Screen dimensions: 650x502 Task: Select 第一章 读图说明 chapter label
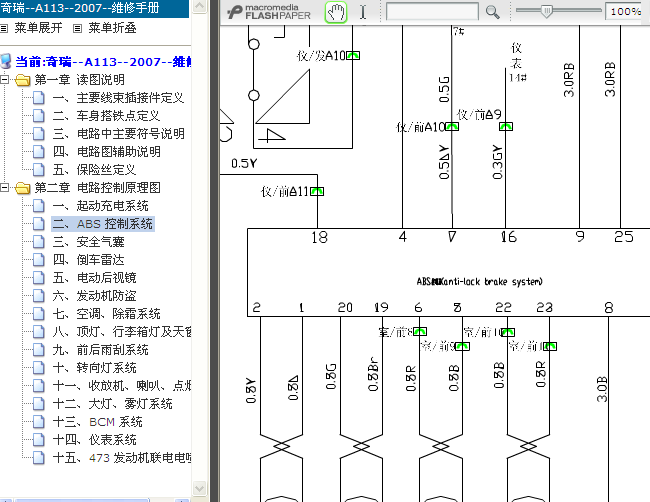[x=80, y=80]
